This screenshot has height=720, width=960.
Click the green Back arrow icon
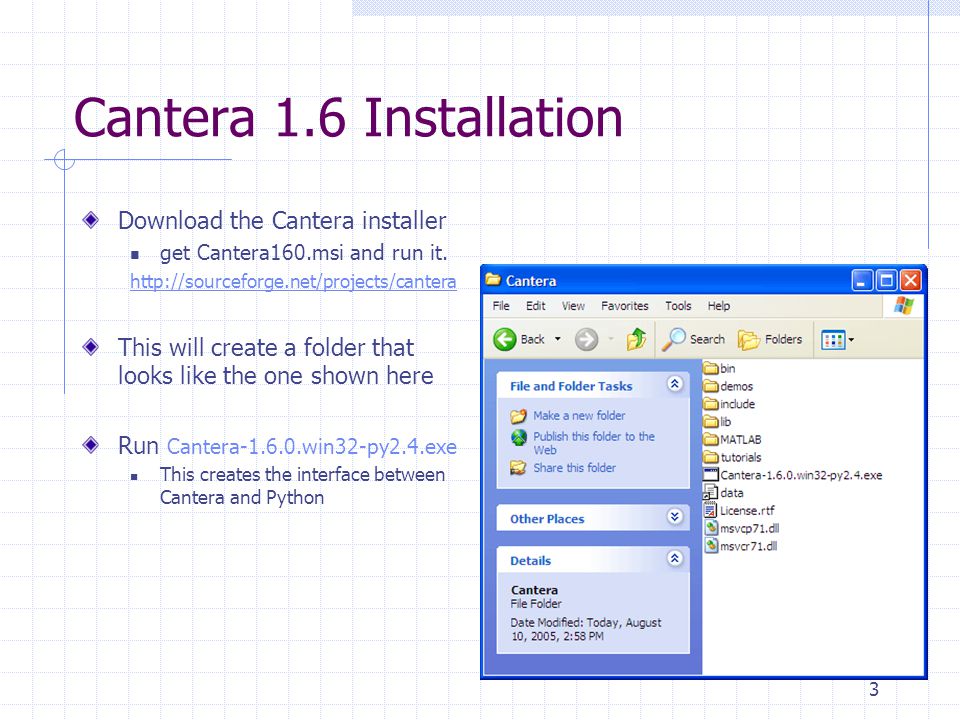[505, 339]
